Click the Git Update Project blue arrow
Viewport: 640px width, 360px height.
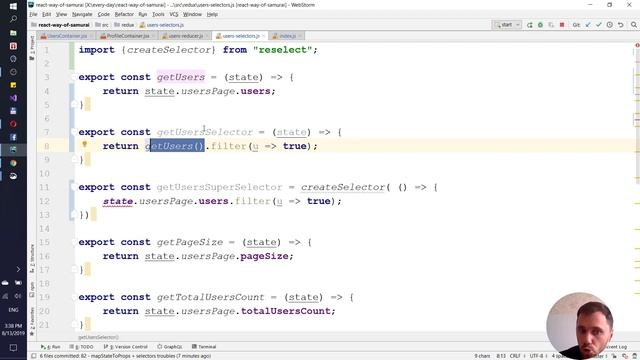pyautogui.click(x=588, y=25)
